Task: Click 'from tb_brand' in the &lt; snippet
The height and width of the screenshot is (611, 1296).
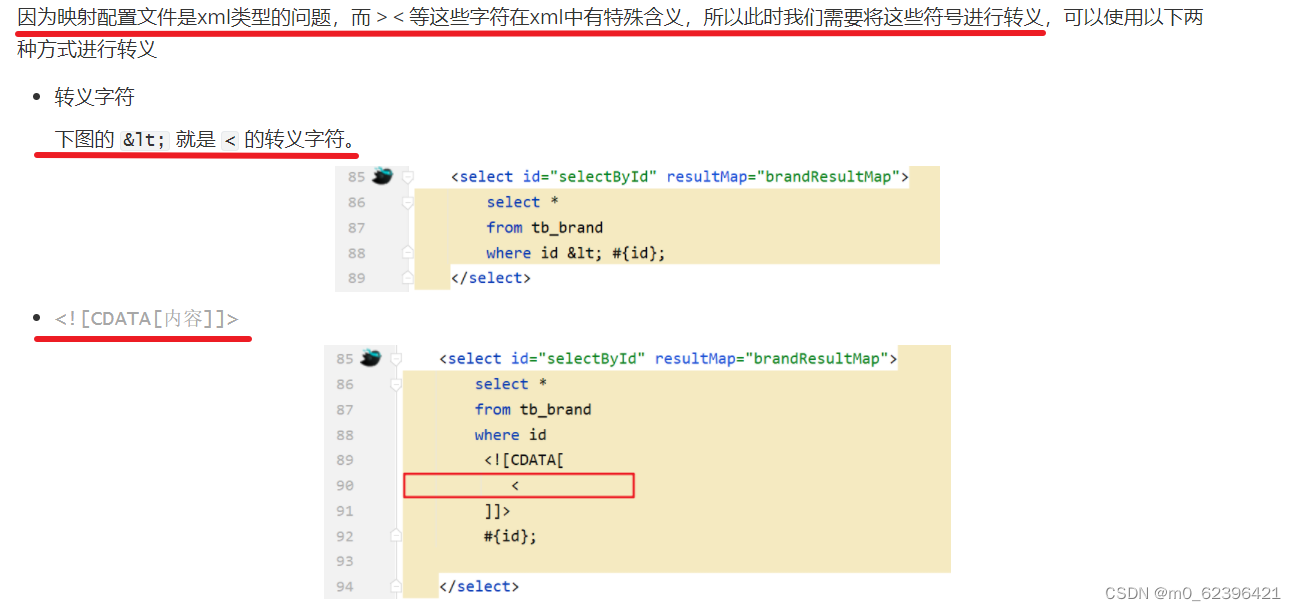Action: click(545, 228)
